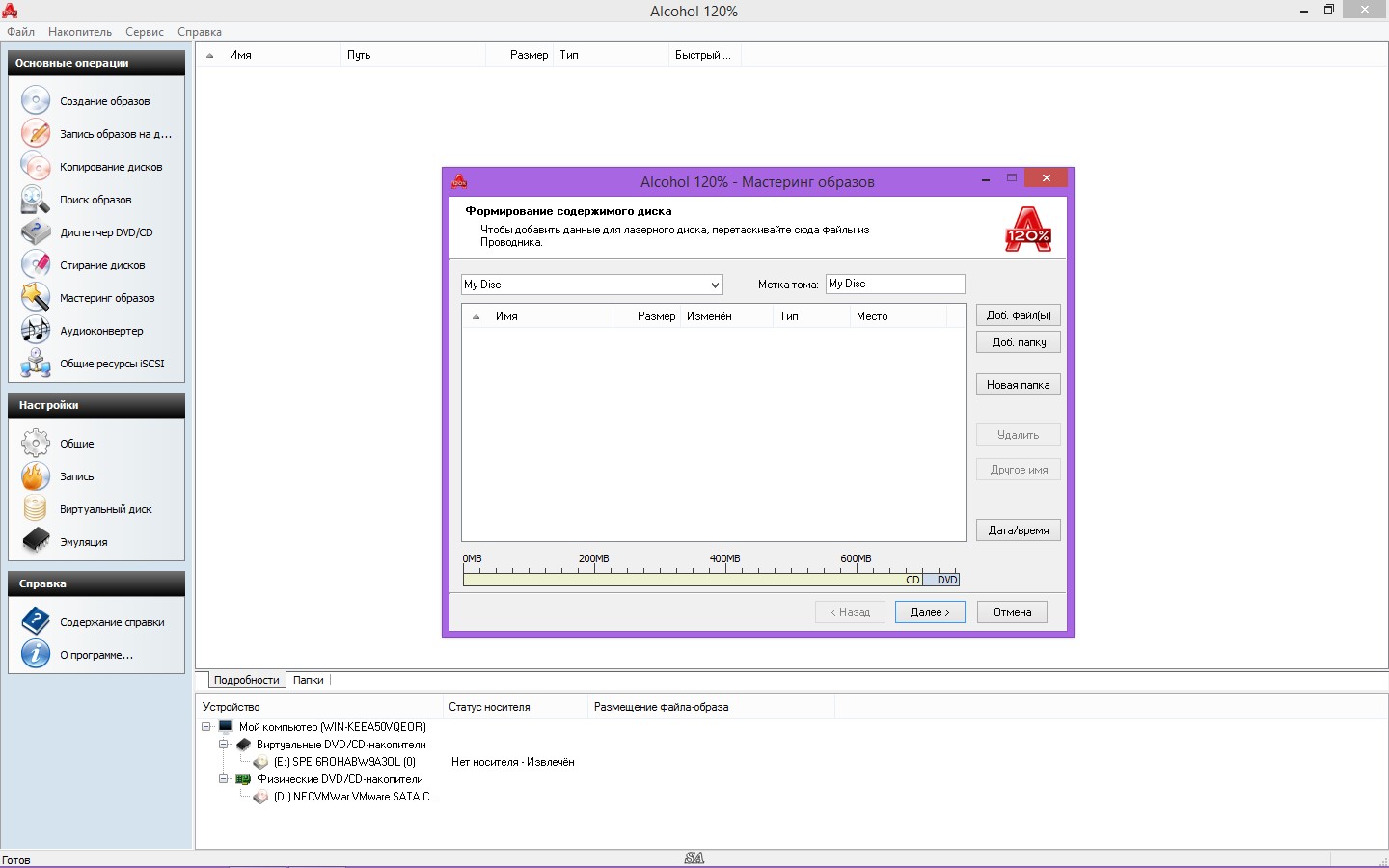Screen dimensions: 1389x868
Task: Click the Alcohol icon in wizard title bar
Action: click(x=459, y=181)
